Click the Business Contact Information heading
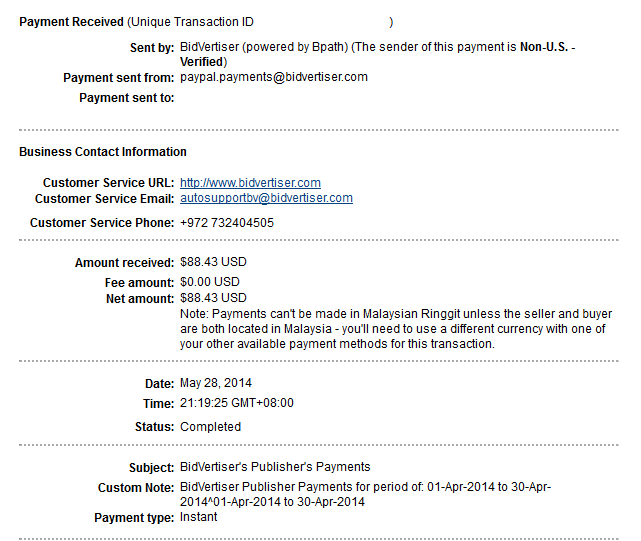The width and height of the screenshot is (641, 541). click(x=103, y=152)
